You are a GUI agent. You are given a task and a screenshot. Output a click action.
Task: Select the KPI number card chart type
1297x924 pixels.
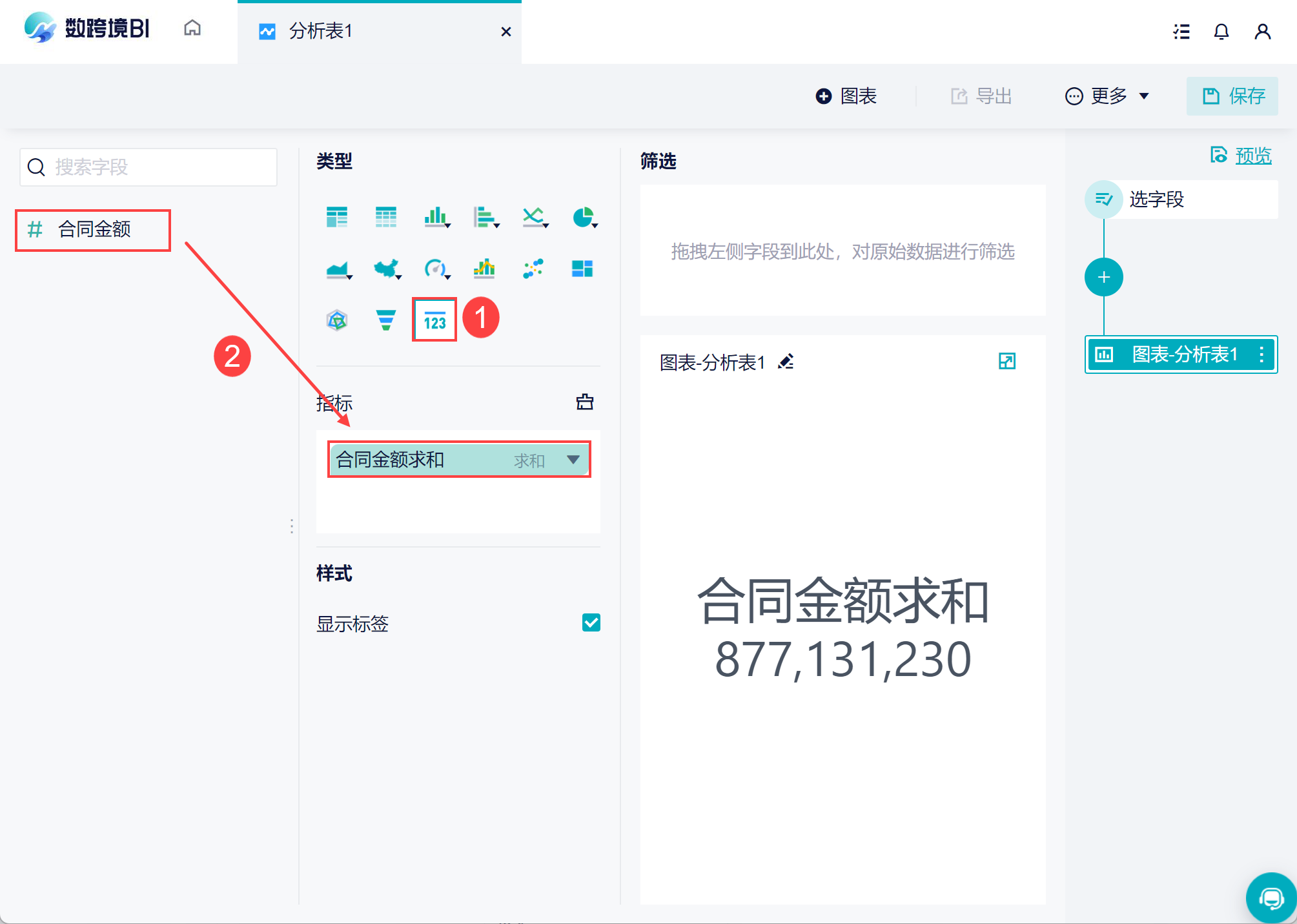434,320
